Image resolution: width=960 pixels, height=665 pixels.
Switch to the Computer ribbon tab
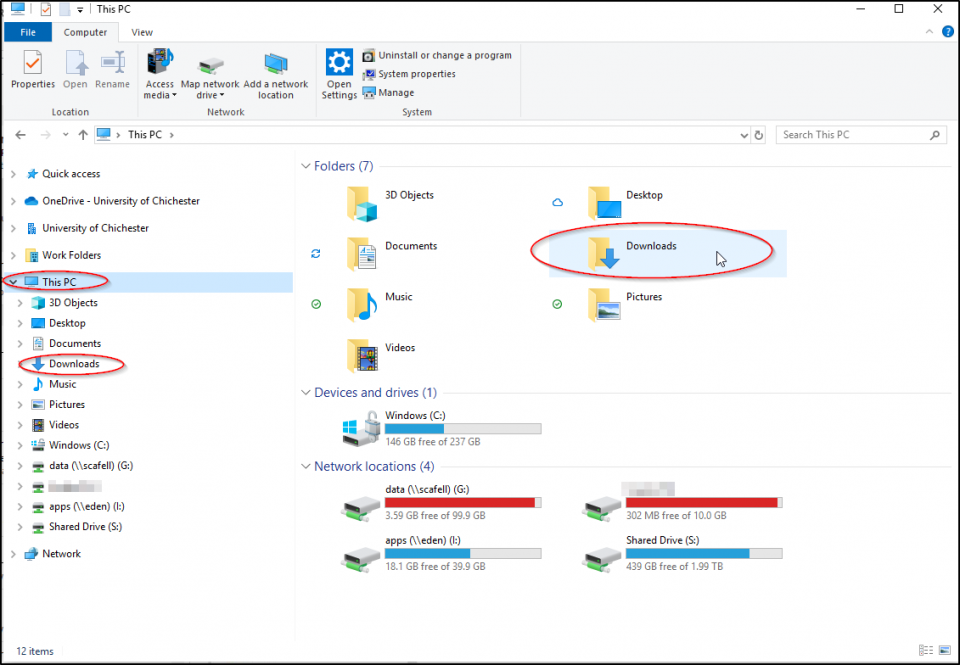pyautogui.click(x=85, y=32)
